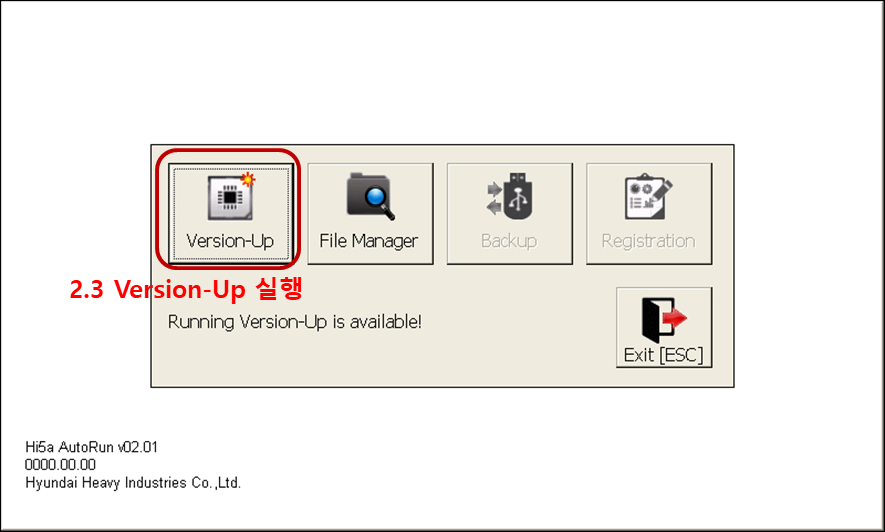
Task: Click the red arrow on the Exit icon
Action: (x=674, y=318)
